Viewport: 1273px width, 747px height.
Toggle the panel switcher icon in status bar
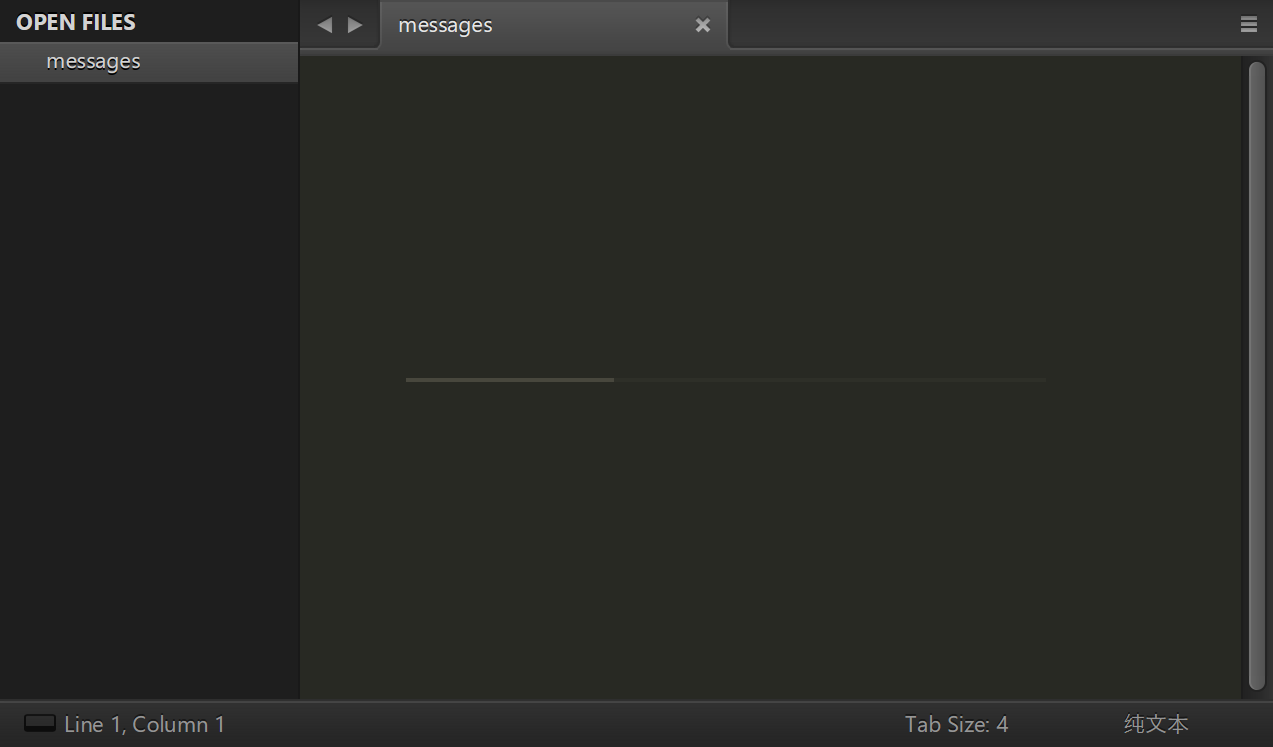click(40, 724)
